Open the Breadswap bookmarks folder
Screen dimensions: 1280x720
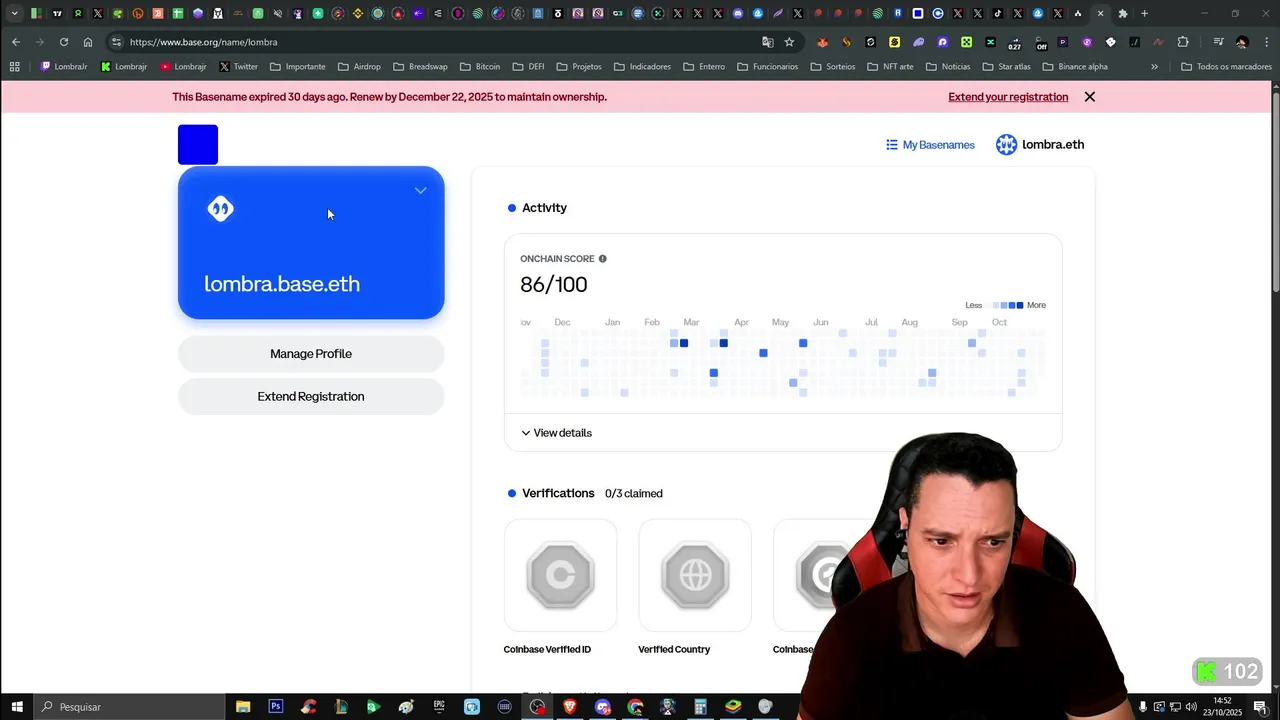[x=420, y=67]
